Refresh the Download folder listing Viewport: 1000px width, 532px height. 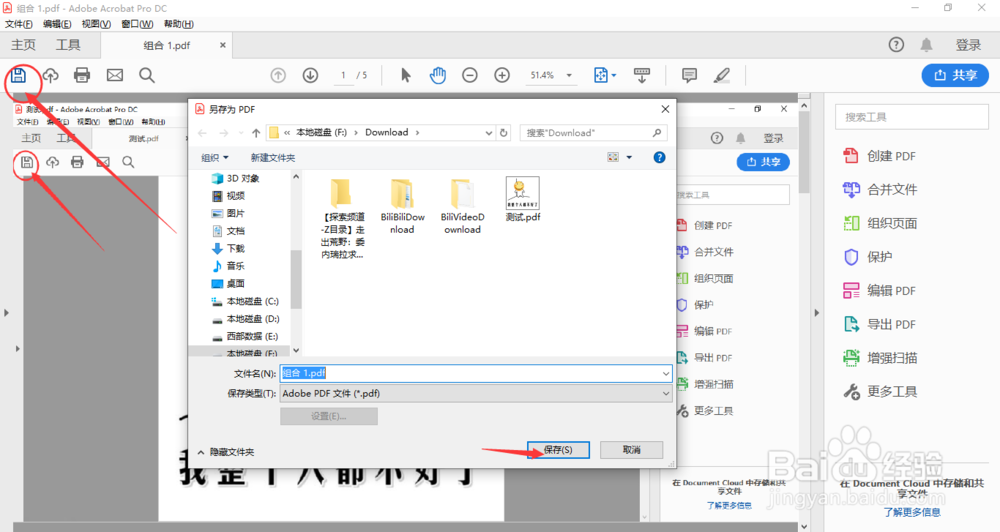pos(503,133)
